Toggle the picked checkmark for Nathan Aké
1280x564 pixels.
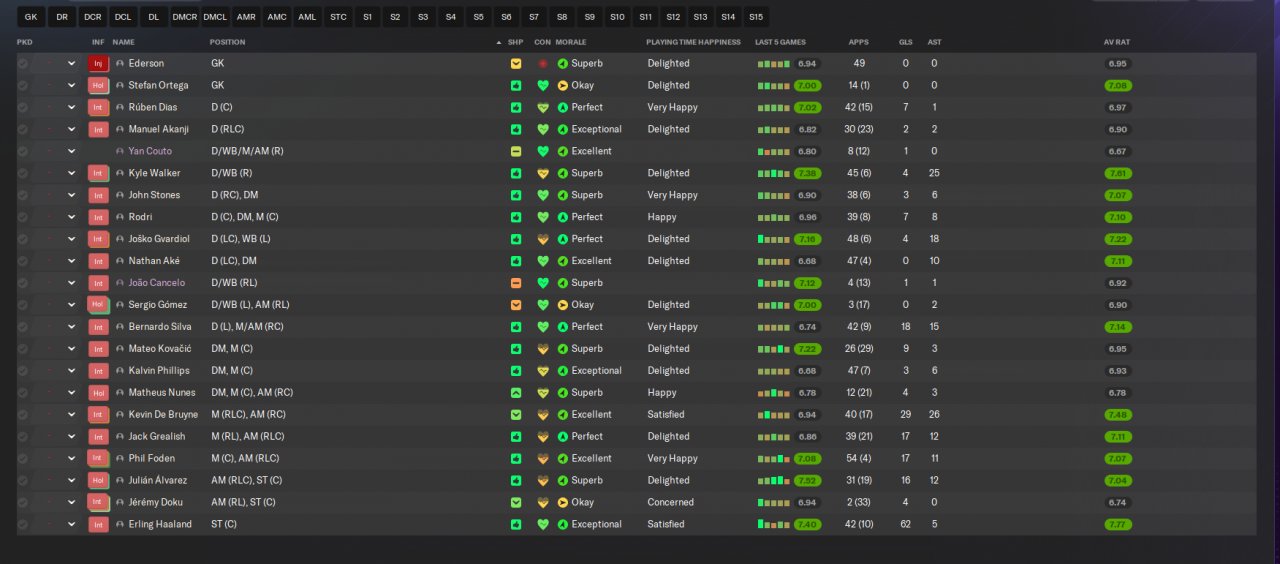click(x=23, y=261)
